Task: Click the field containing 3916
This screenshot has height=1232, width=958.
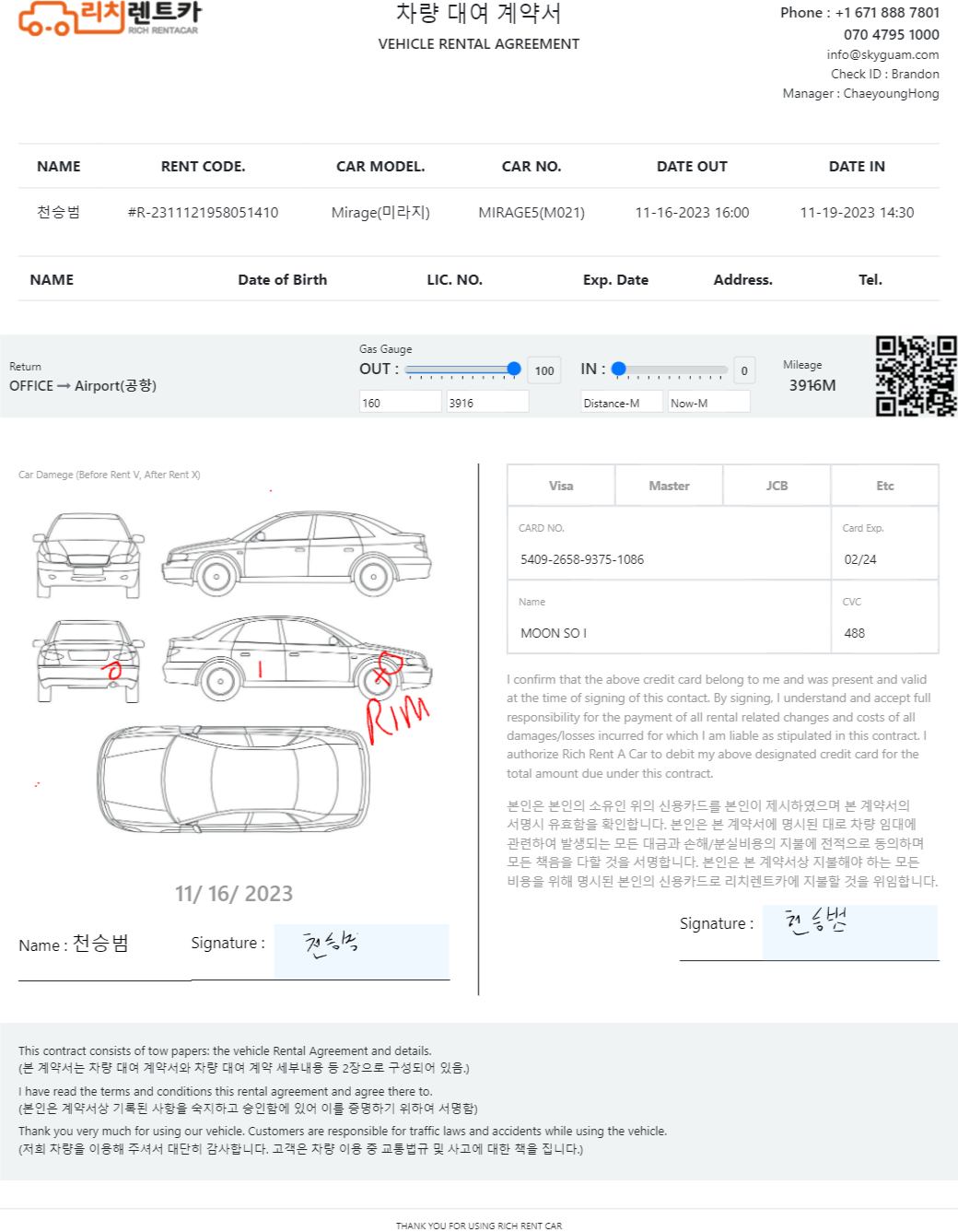Action: coord(487,402)
